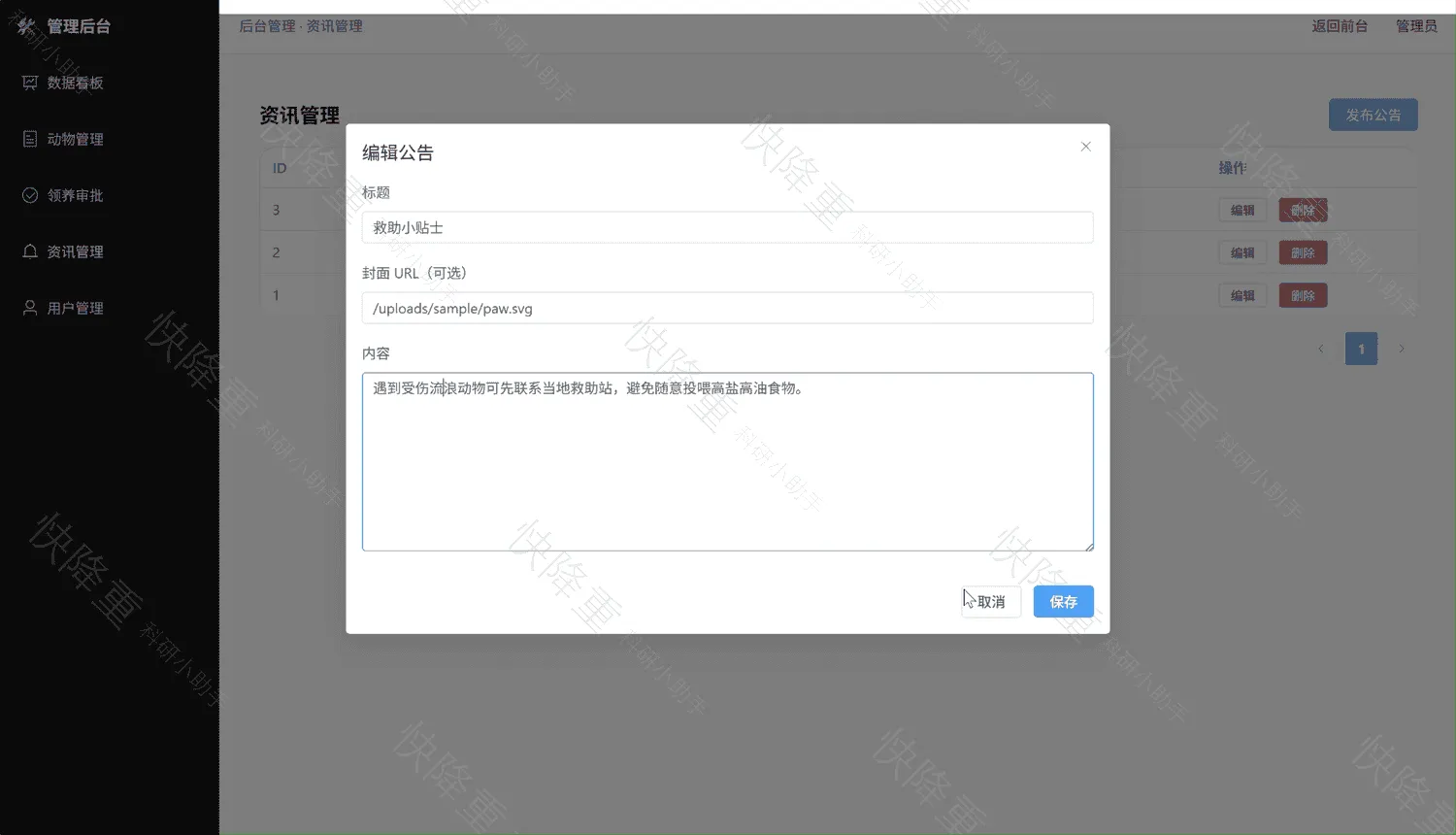Click the 内容 text area resize handle
Screen dimensions: 1456x835
pyautogui.click(x=1089, y=547)
